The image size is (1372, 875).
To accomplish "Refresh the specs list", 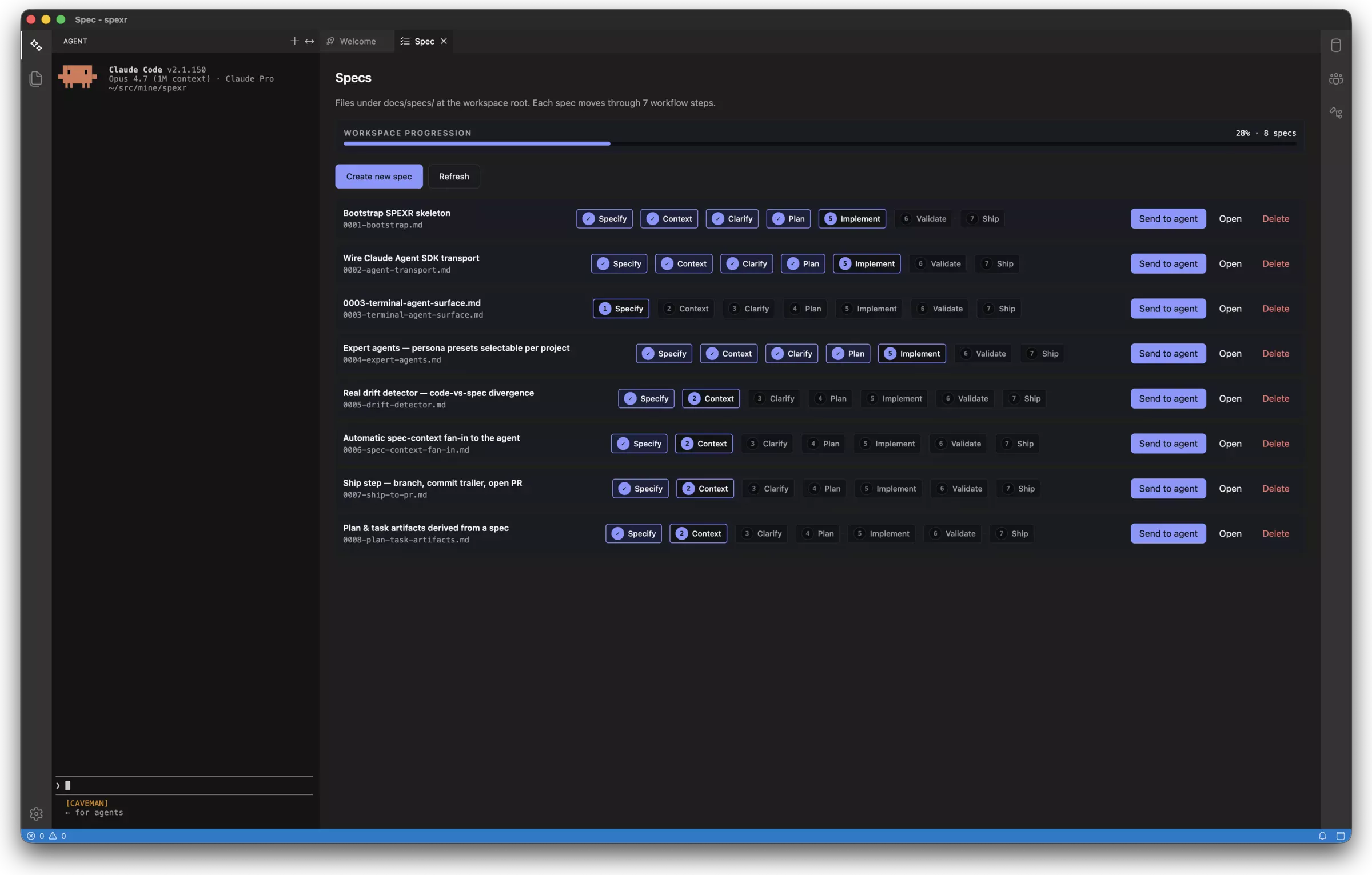I will coord(454,177).
